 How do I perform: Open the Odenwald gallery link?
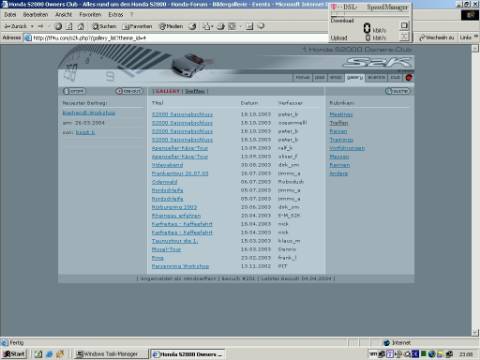[x=164, y=182]
